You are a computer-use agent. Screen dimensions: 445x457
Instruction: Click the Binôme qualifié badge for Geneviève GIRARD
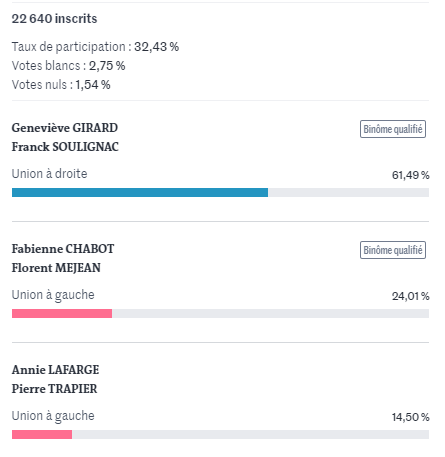(393, 129)
